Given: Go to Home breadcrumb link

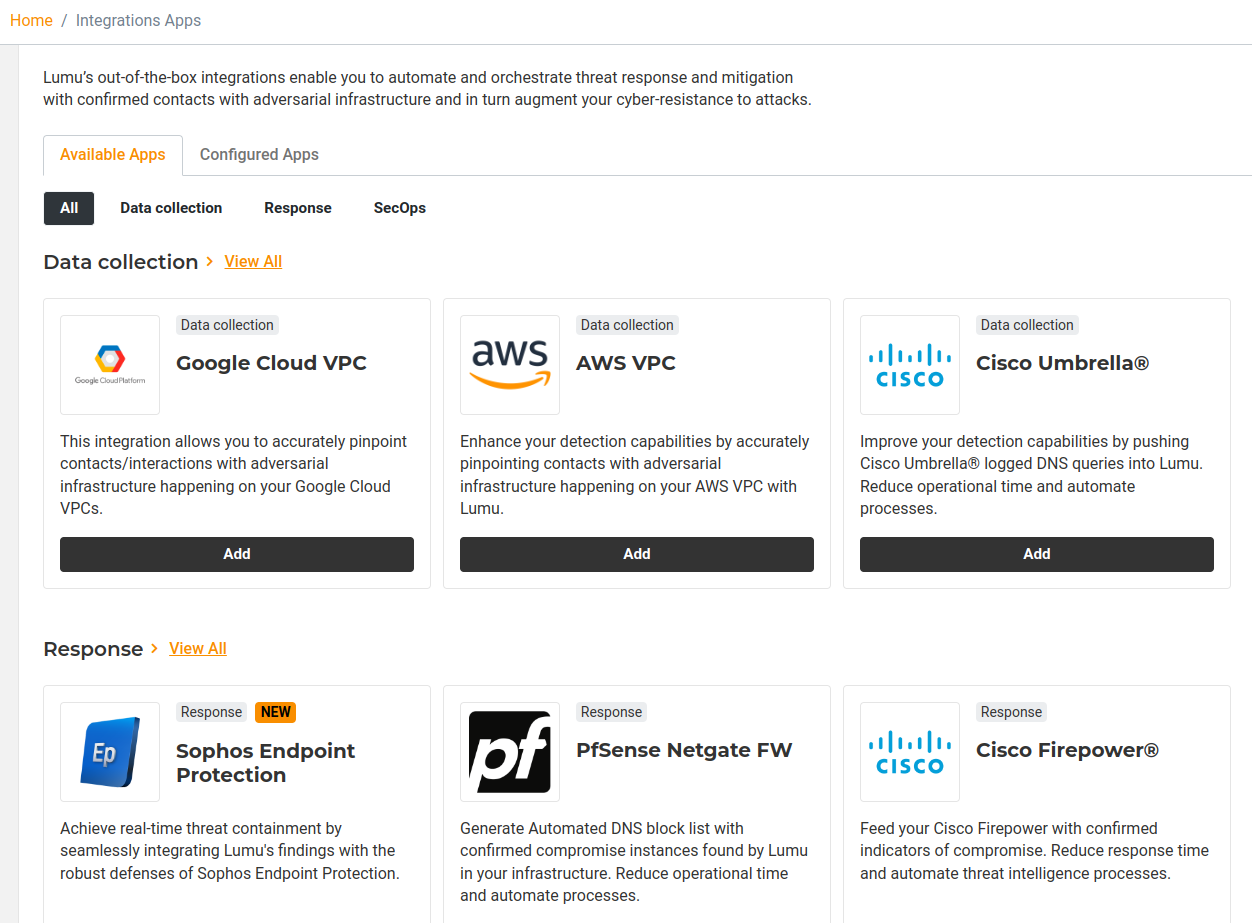Looking at the screenshot, I should (31, 20).
